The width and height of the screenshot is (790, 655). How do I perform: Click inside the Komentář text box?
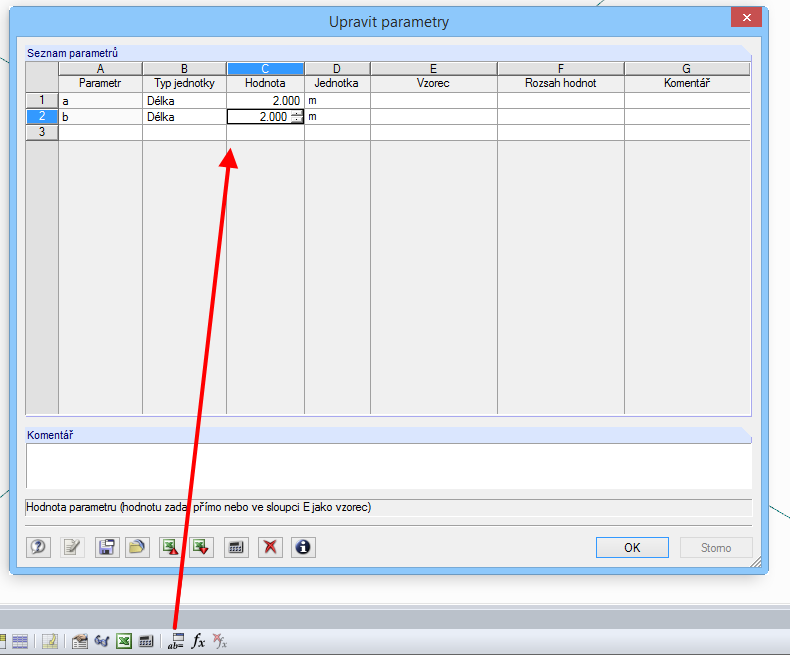click(388, 466)
